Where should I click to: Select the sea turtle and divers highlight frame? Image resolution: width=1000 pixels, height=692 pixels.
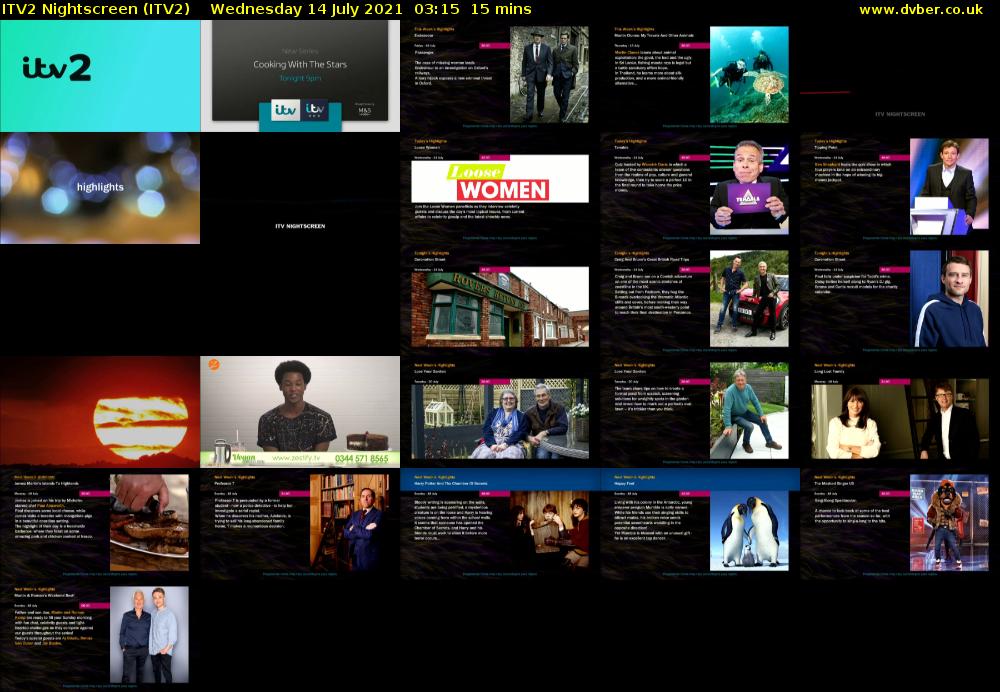[700, 76]
